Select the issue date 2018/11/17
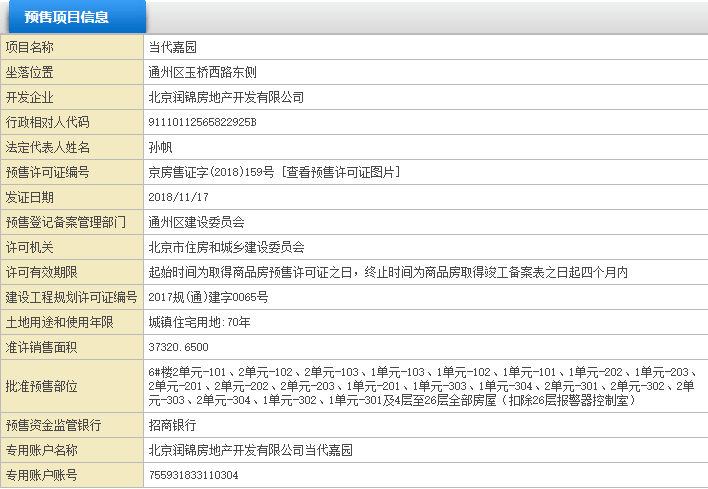Screen dimensions: 708x489 click(x=178, y=197)
